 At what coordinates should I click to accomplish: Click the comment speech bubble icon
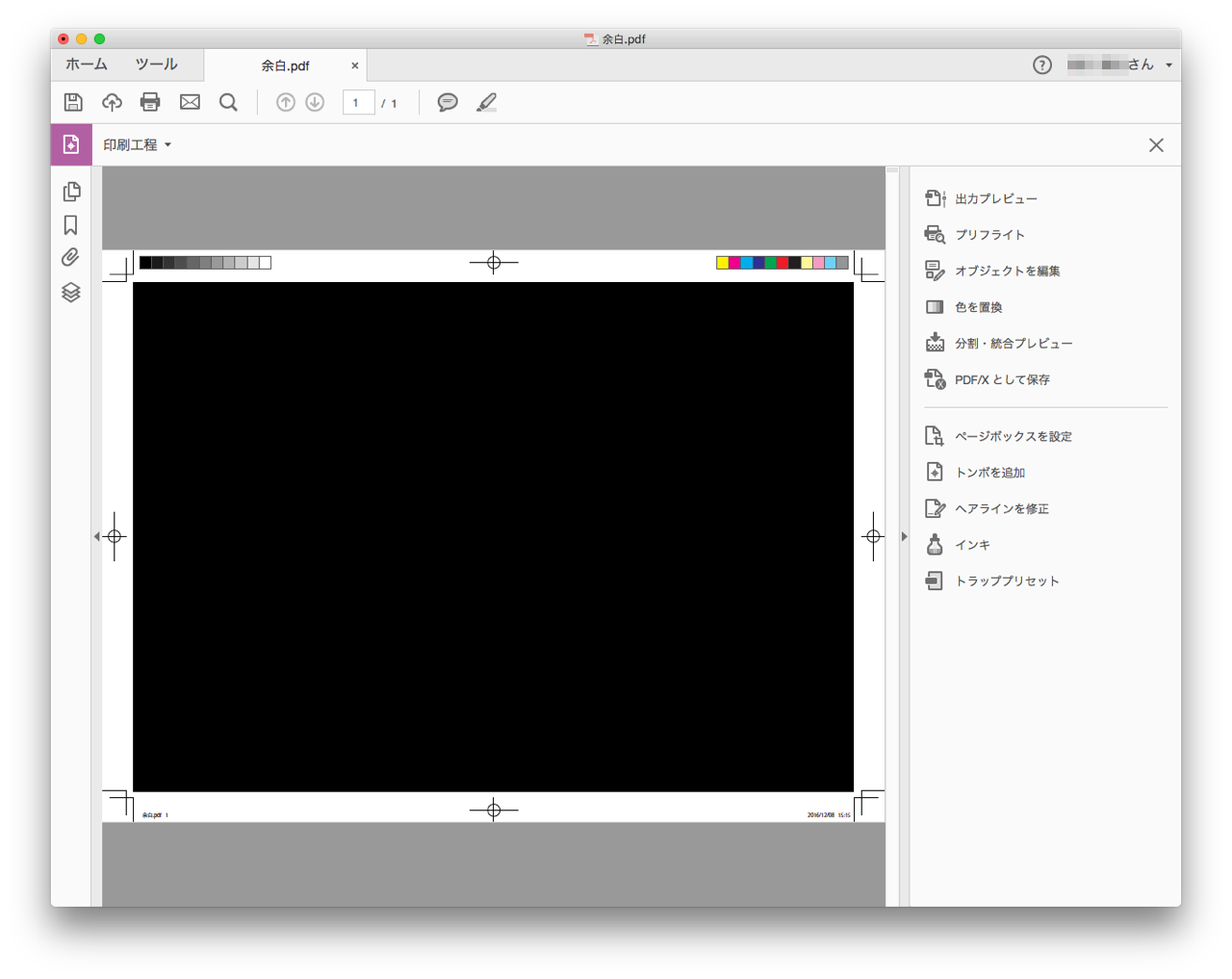448,102
